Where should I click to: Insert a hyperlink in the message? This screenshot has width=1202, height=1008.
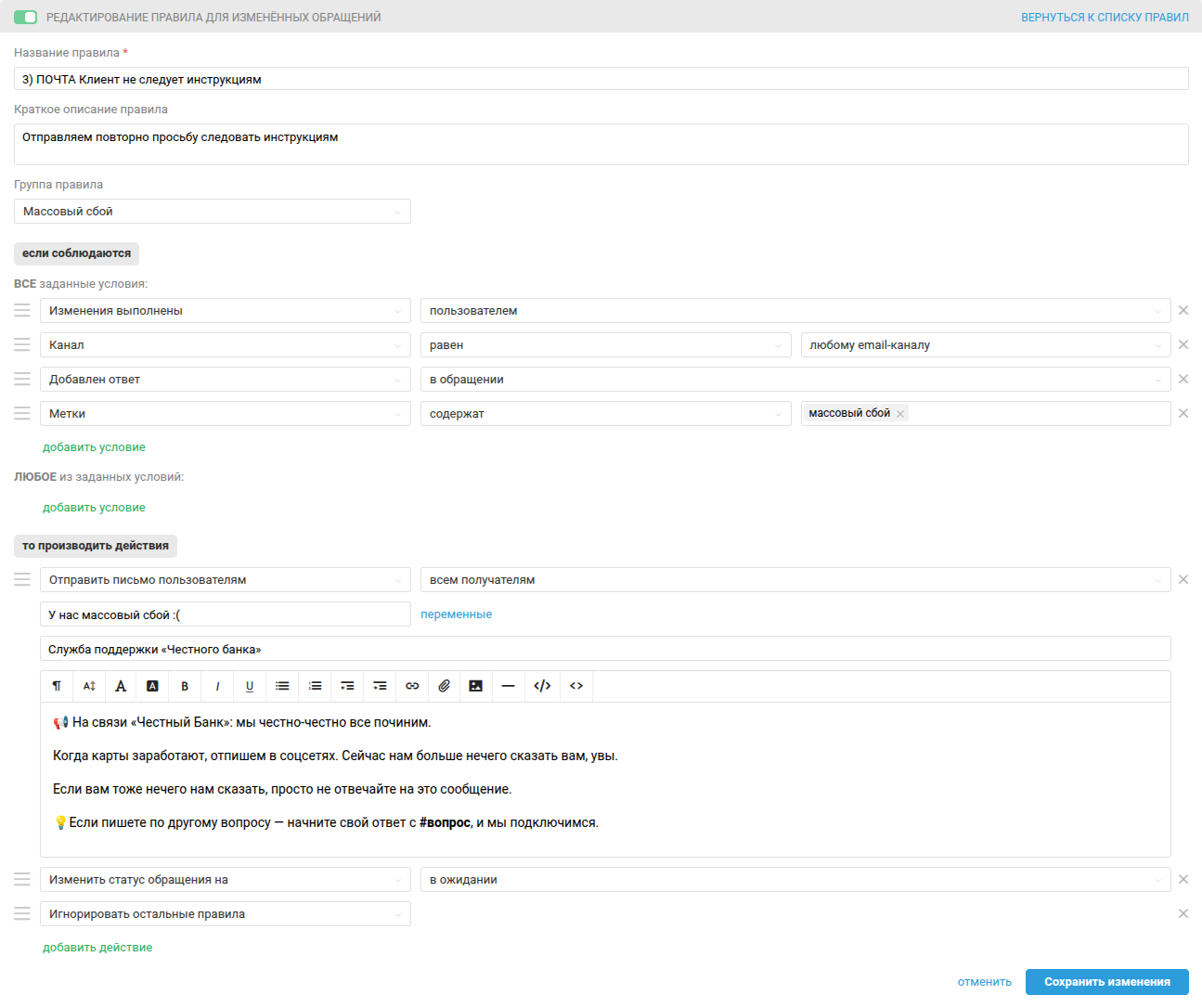pyautogui.click(x=412, y=686)
